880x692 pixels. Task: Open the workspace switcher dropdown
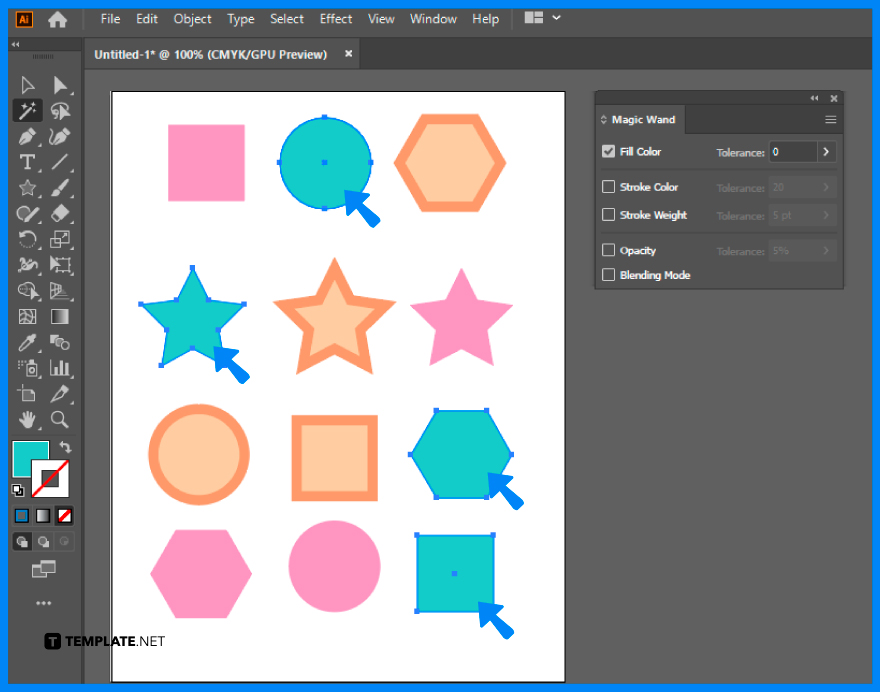click(540, 18)
